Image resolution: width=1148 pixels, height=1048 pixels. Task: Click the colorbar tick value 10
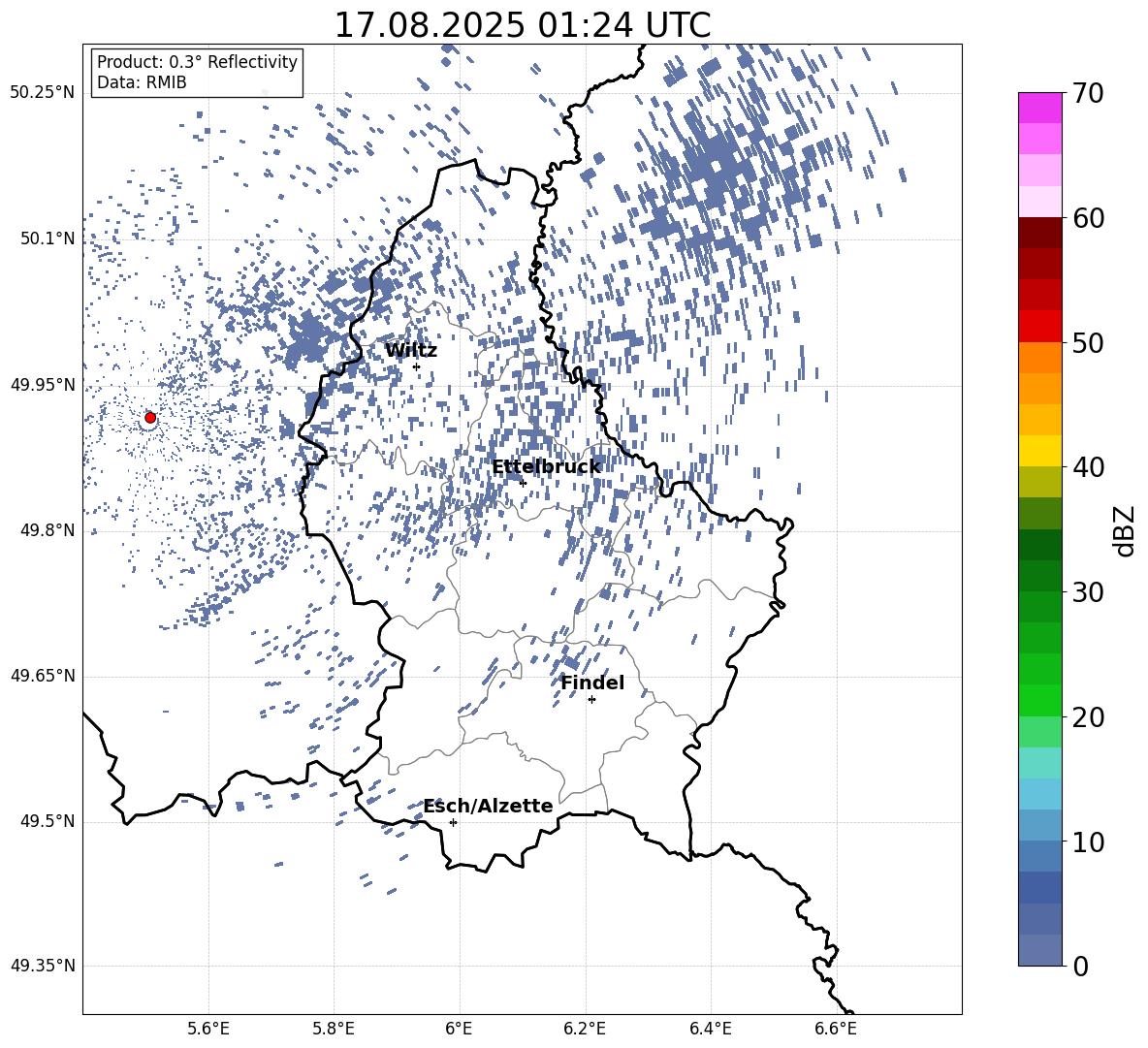coord(1088,842)
